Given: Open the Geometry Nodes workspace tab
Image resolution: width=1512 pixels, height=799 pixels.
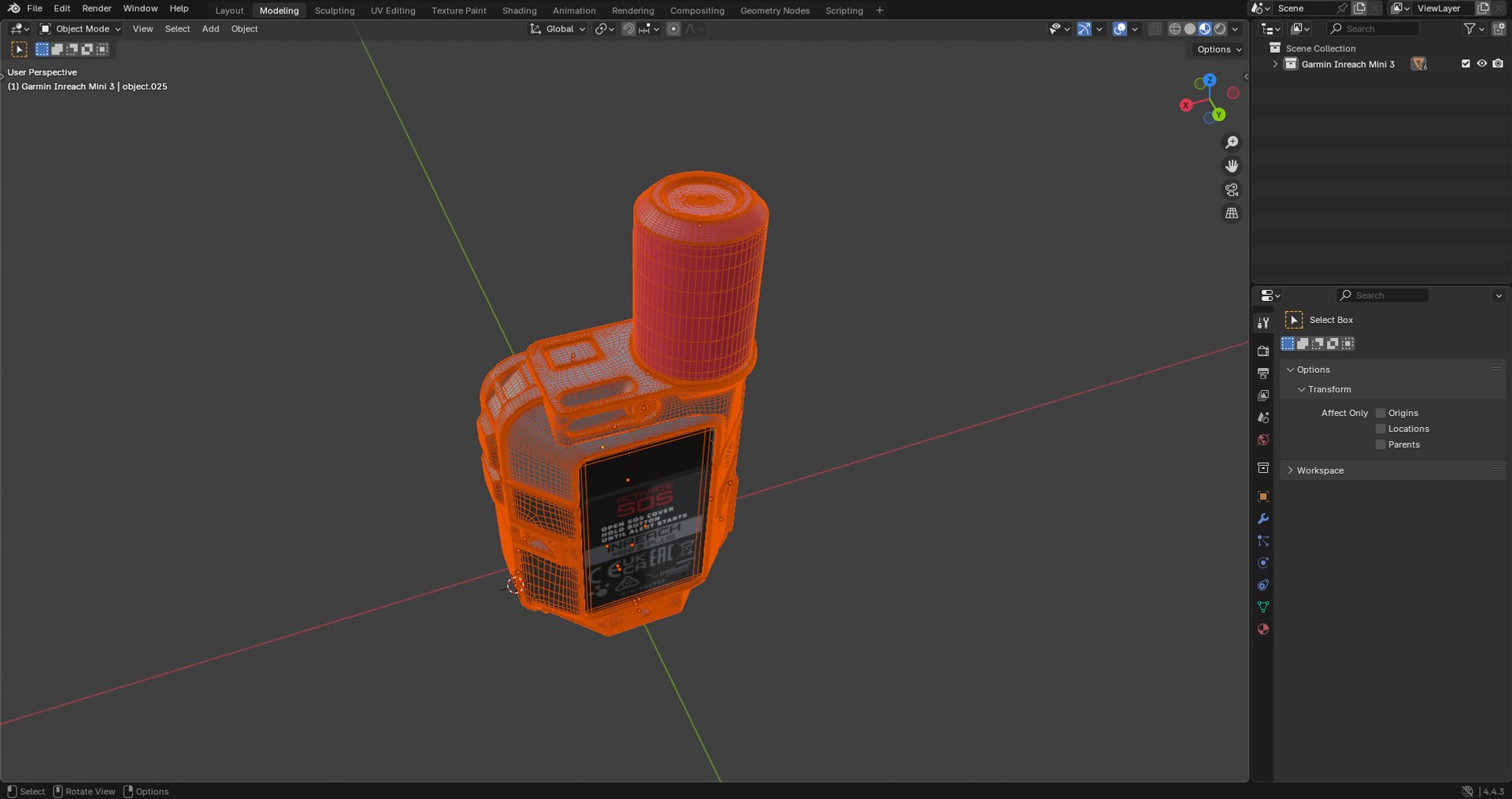Looking at the screenshot, I should pos(775,10).
